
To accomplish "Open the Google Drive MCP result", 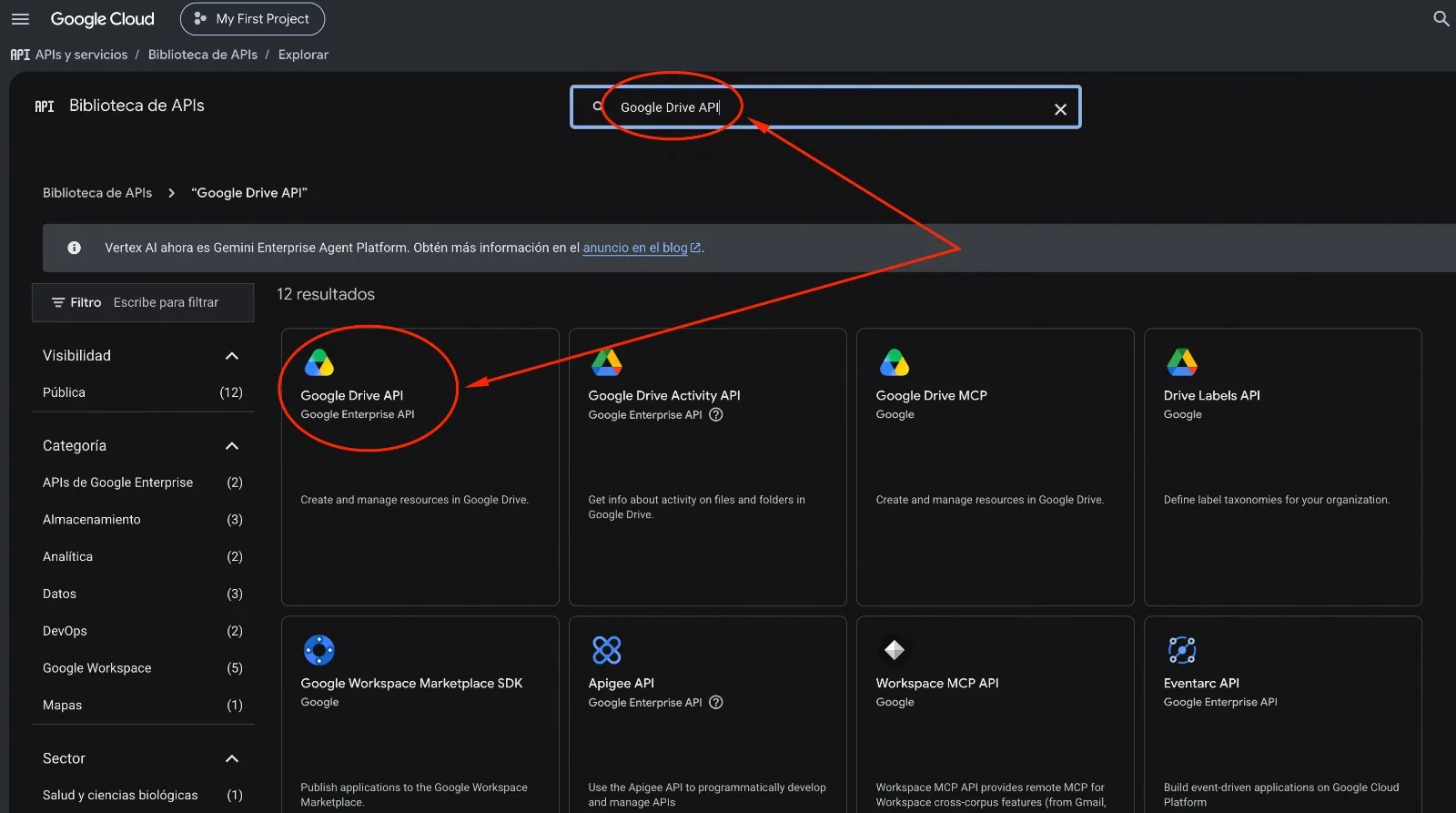I will [x=931, y=395].
